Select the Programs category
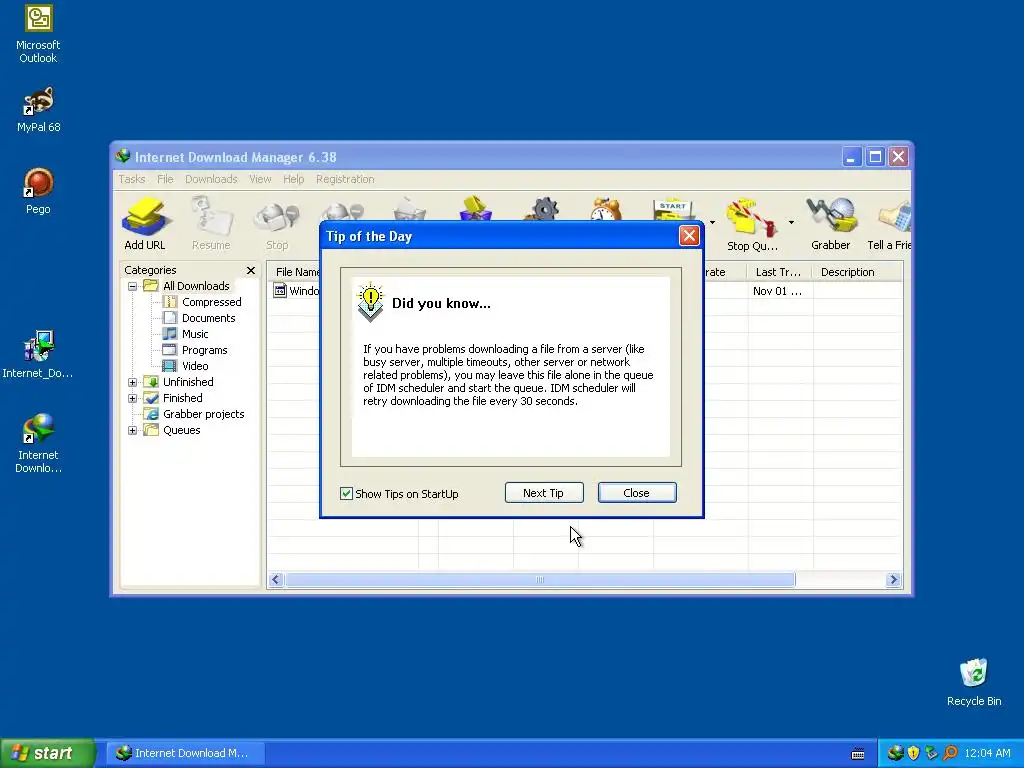Image resolution: width=1024 pixels, height=768 pixels. [204, 350]
